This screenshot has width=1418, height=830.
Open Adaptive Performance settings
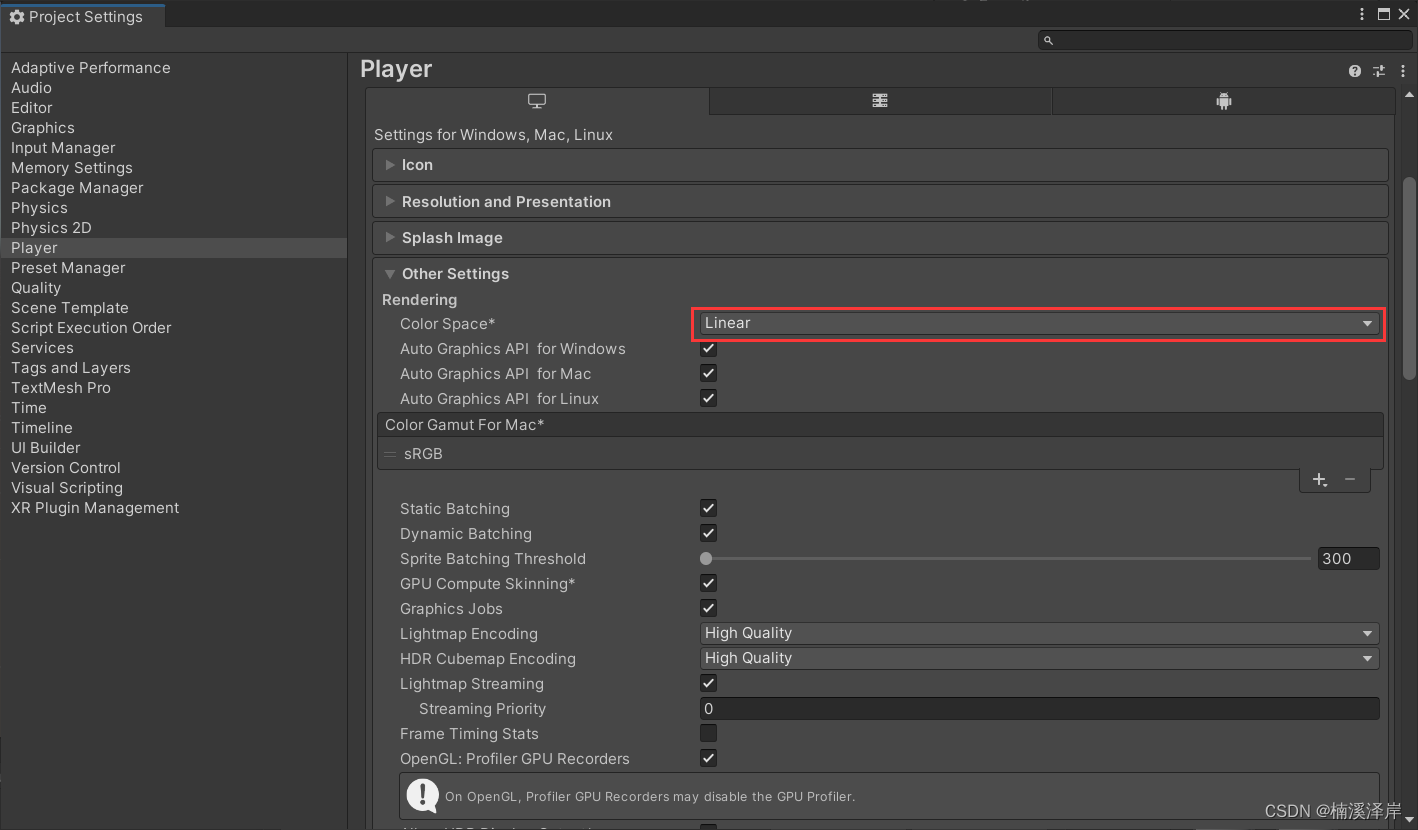91,68
